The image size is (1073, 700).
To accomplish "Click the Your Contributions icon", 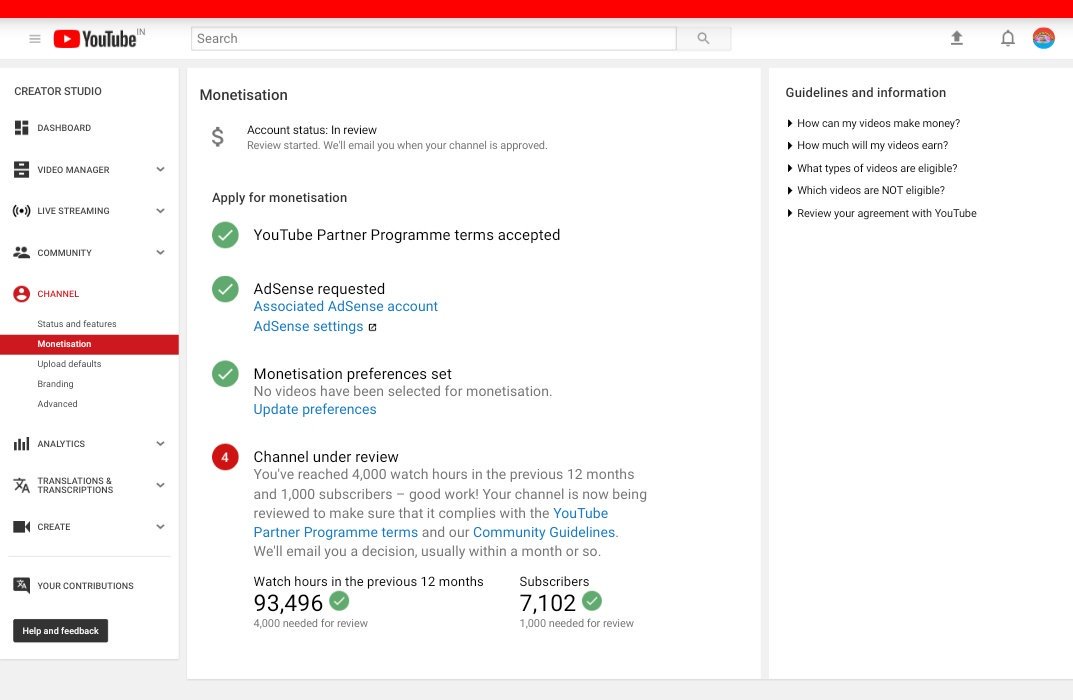I will point(22,586).
